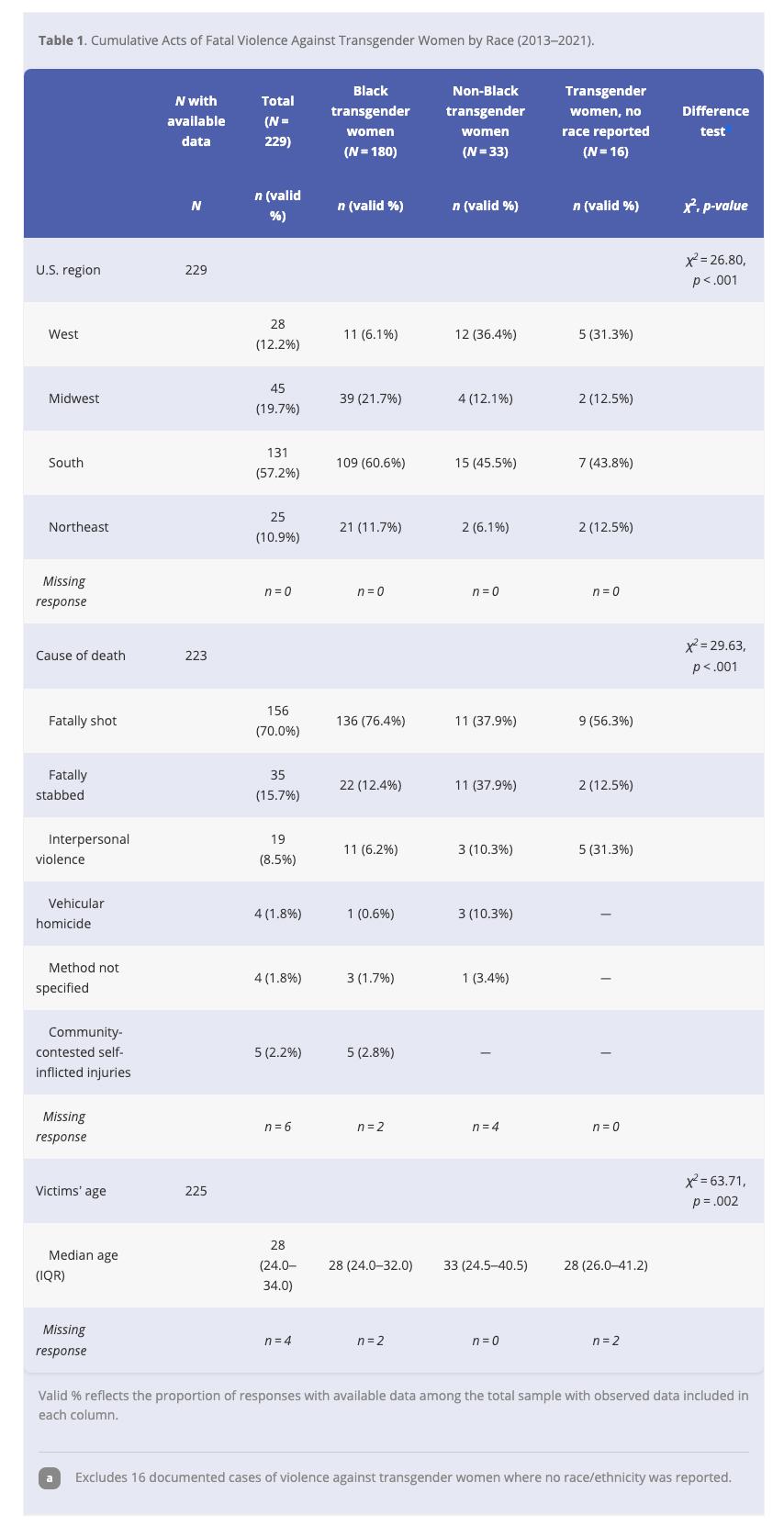
Task: Select the 'Median age (IQR)' row label
Action: [77, 1265]
